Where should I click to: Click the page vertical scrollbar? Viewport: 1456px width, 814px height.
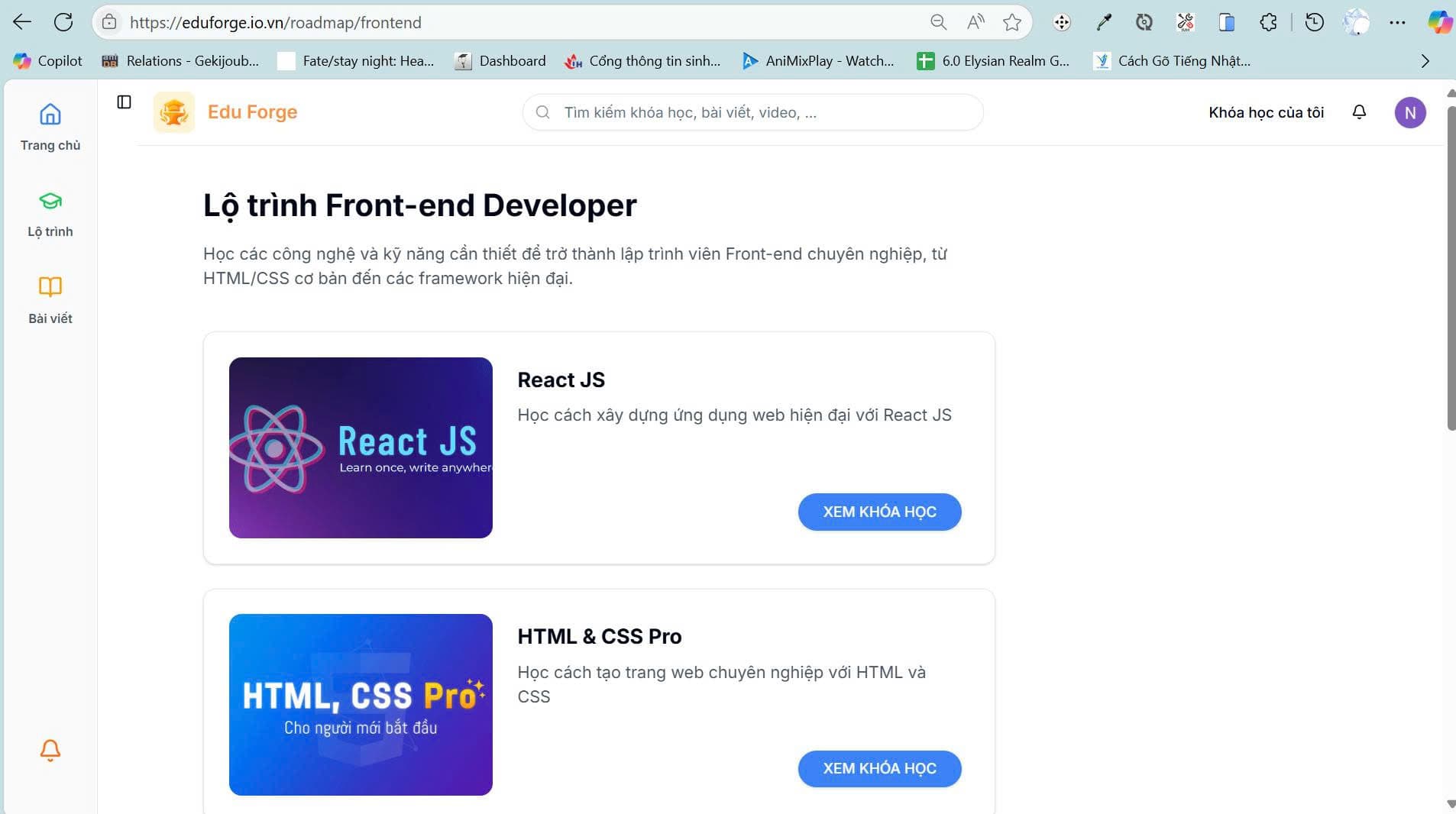[1451, 267]
